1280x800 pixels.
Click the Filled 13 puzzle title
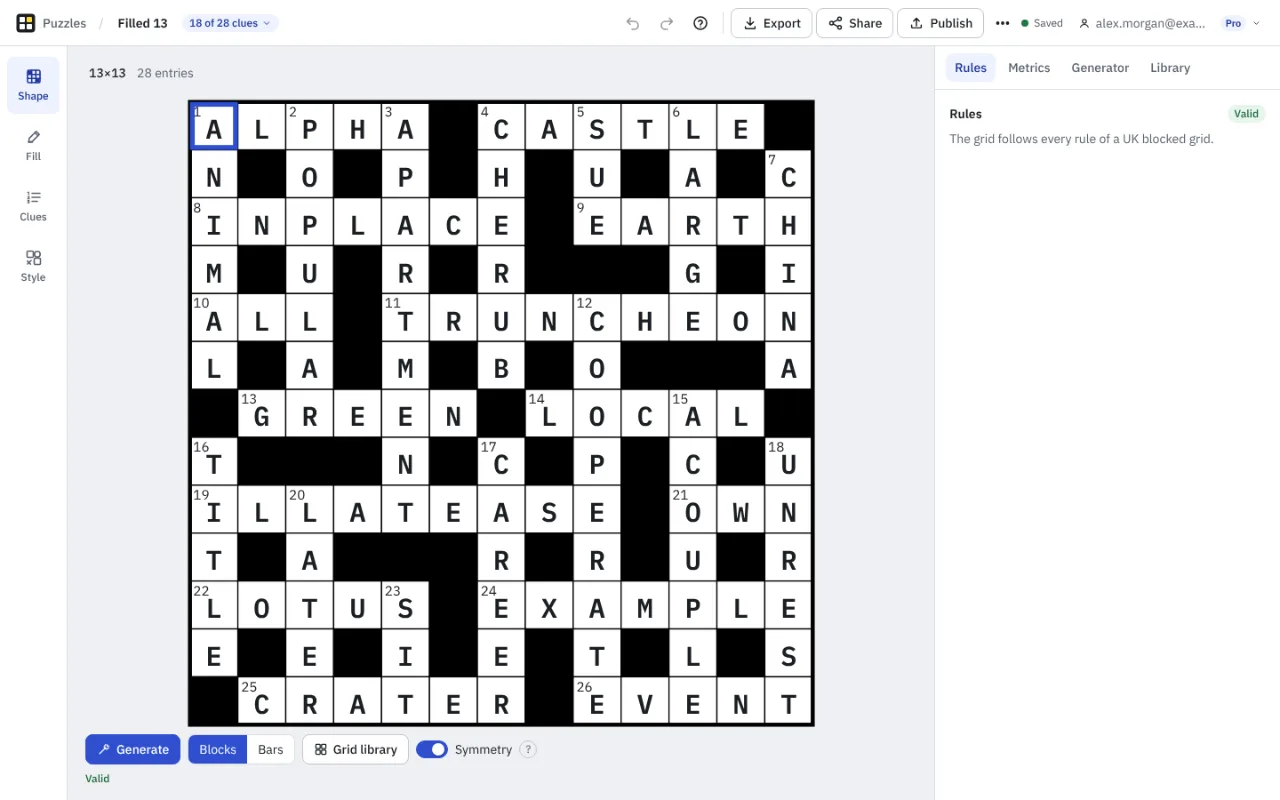coord(142,23)
